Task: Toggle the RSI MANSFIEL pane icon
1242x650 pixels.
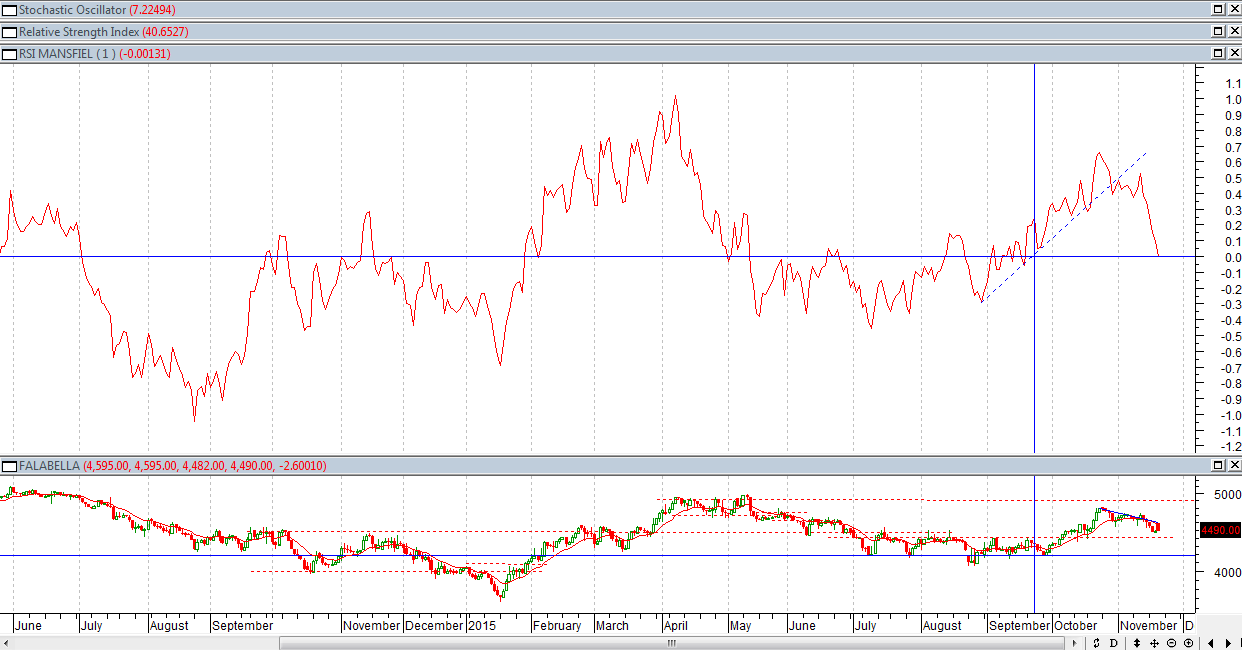Action: click(9, 54)
